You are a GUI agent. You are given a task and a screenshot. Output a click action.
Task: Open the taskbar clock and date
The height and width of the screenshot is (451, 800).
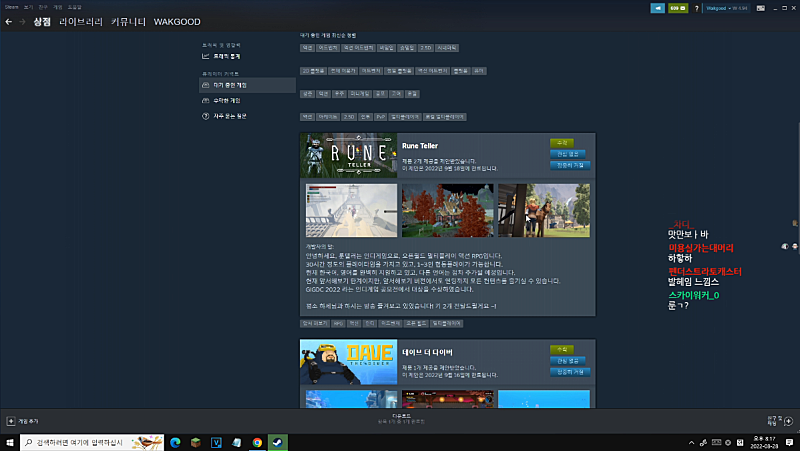pyautogui.click(x=765, y=442)
